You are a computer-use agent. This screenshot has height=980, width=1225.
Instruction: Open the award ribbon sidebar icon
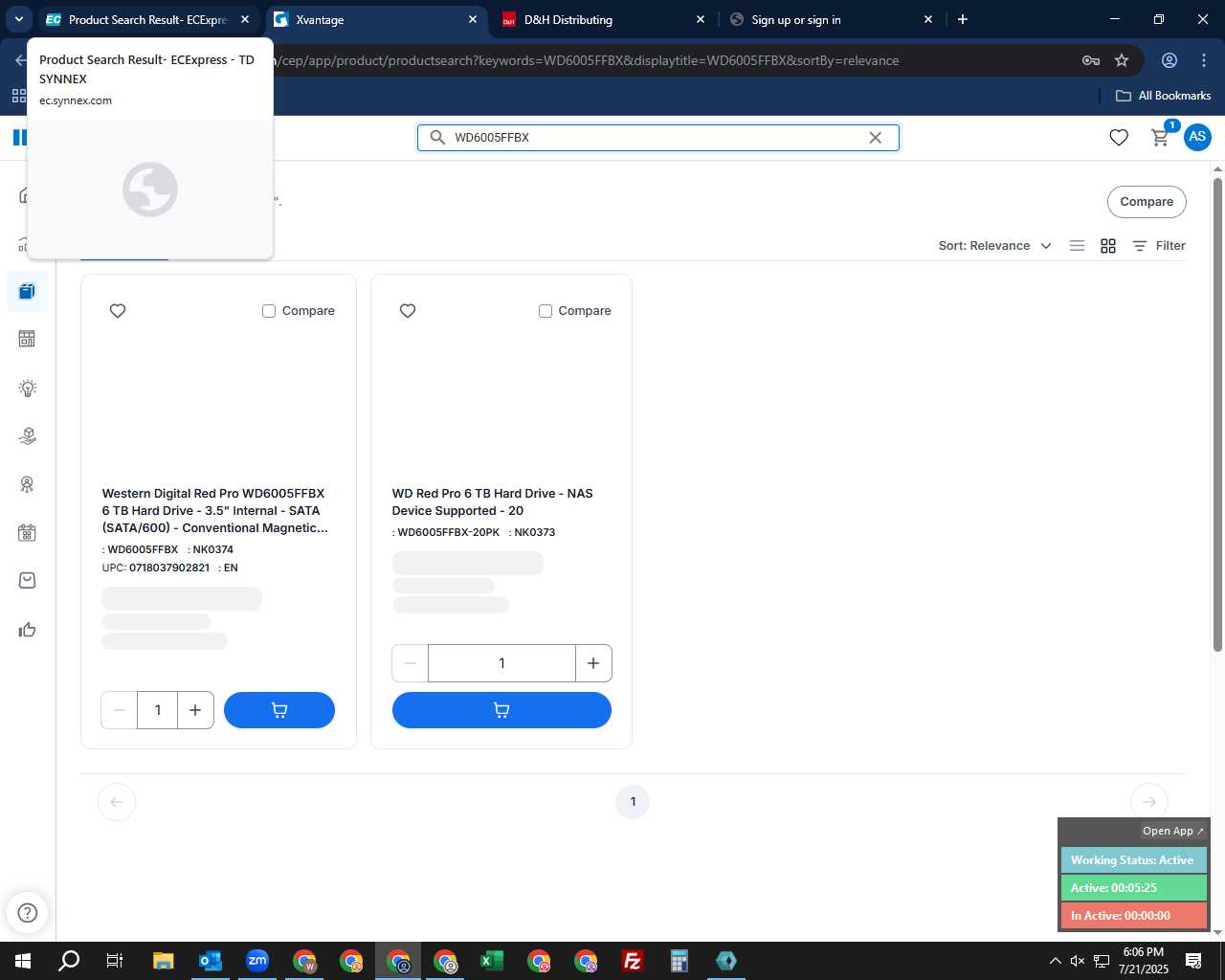tap(27, 484)
